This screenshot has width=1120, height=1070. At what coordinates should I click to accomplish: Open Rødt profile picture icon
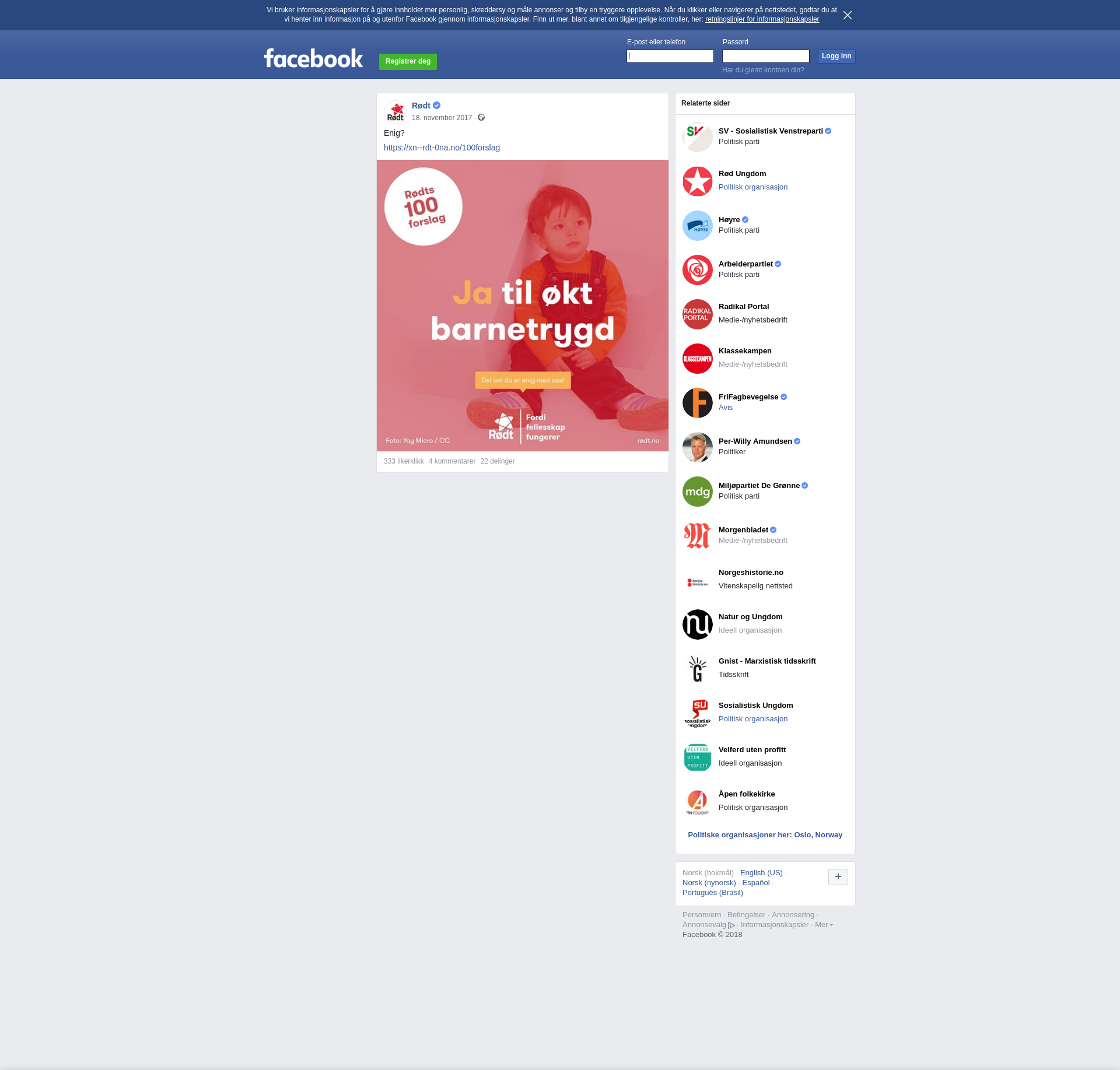[x=395, y=111]
